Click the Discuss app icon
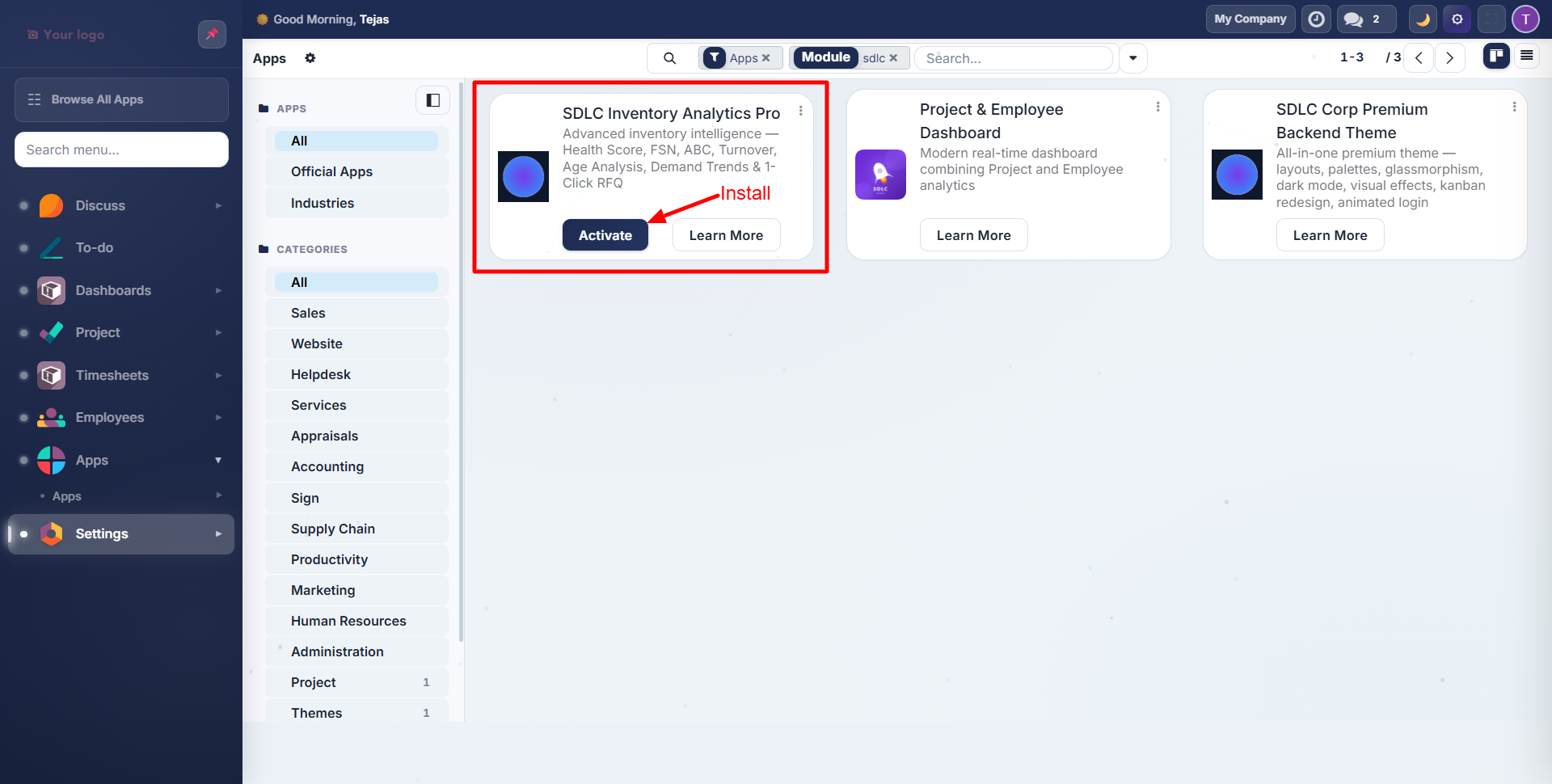Viewport: 1552px width, 784px height. click(x=52, y=205)
